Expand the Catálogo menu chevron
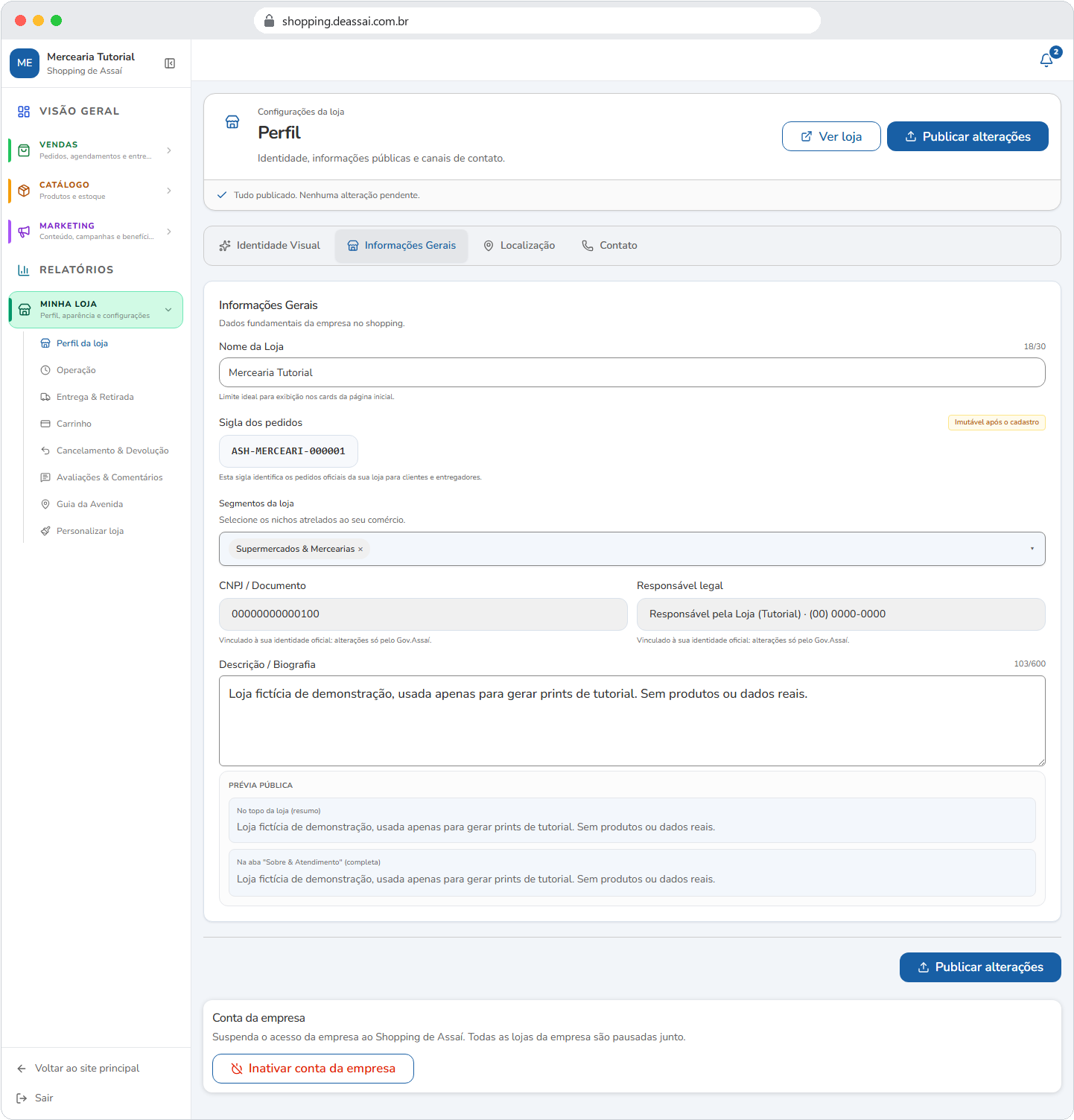Image resolution: width=1074 pixels, height=1120 pixels. click(169, 191)
